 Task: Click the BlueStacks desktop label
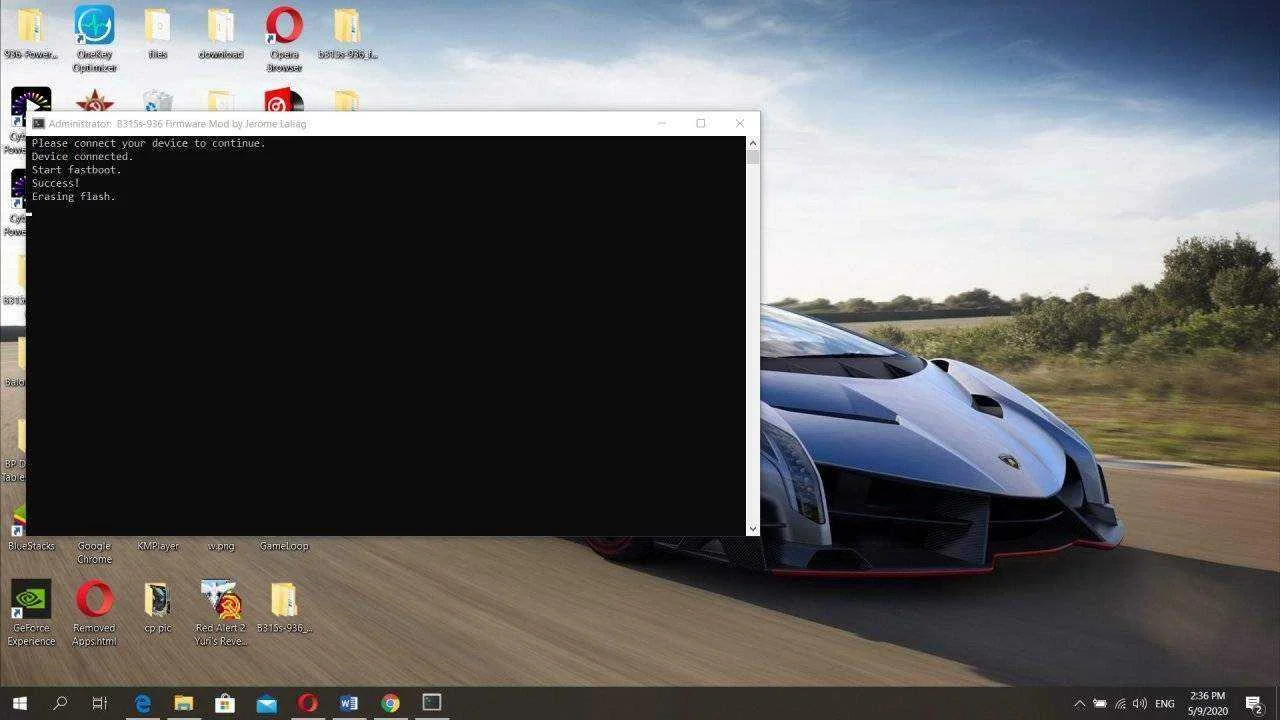coord(31,546)
